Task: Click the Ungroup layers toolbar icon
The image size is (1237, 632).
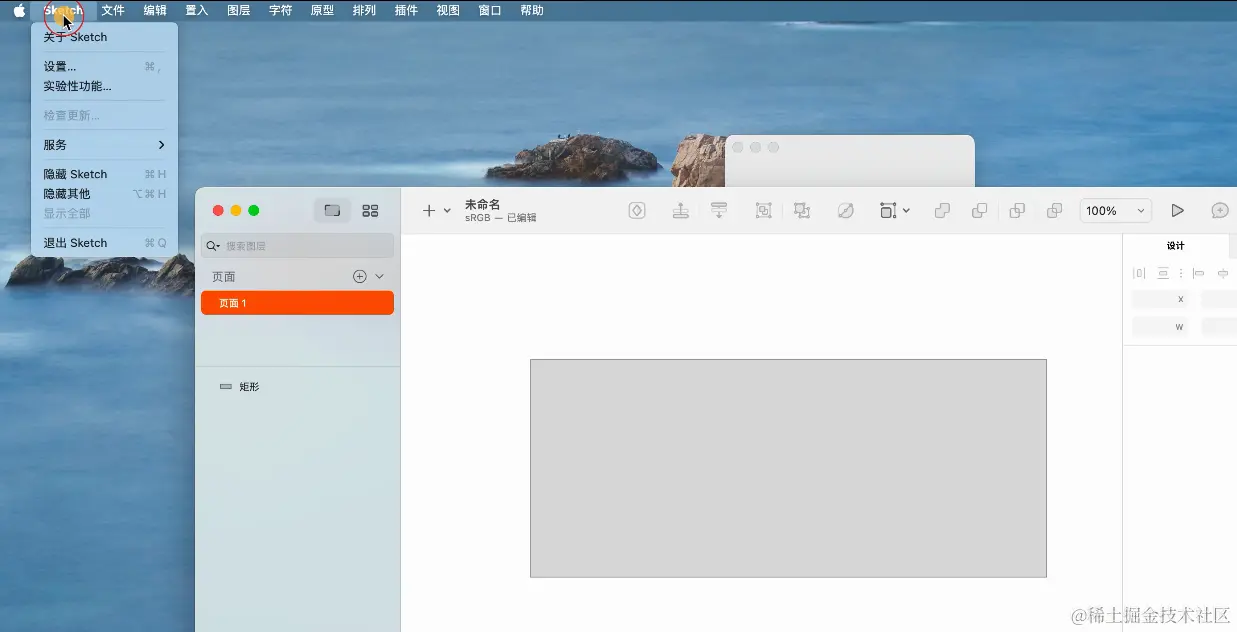Action: (801, 210)
